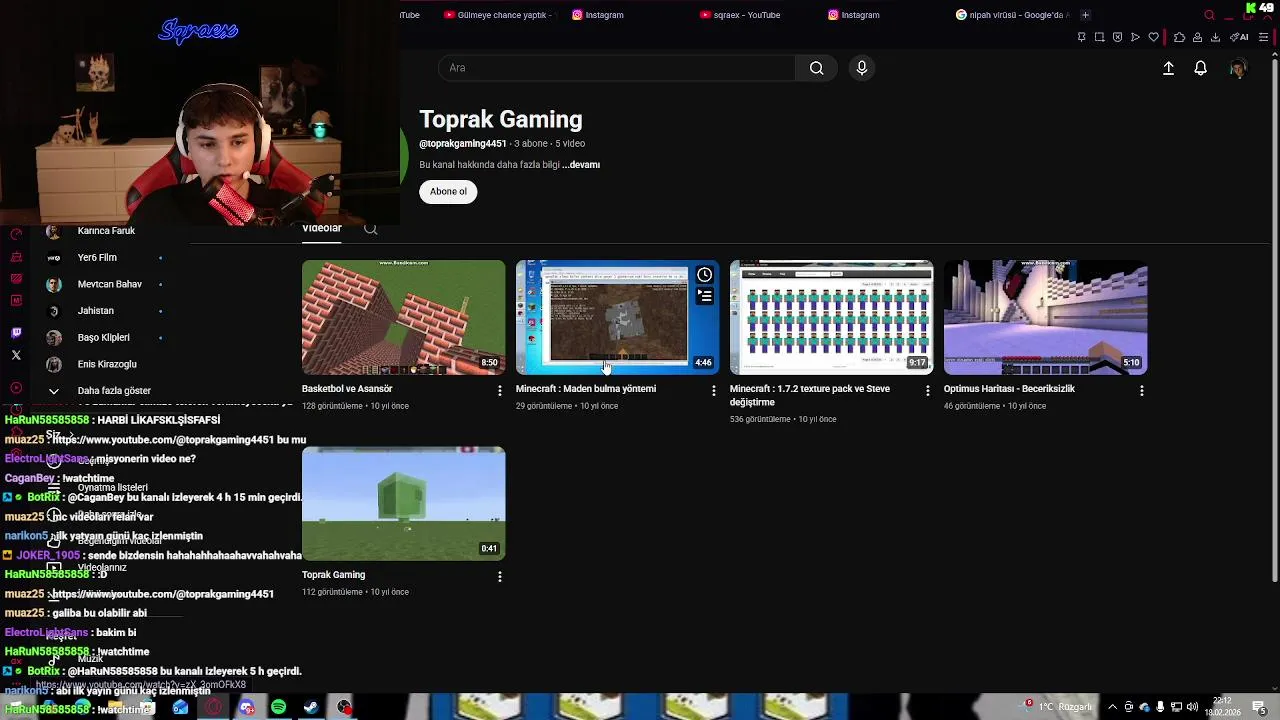The width and height of the screenshot is (1280, 720).
Task: Click the browser player icon in the toolbar
Action: pyautogui.click(x=1135, y=37)
